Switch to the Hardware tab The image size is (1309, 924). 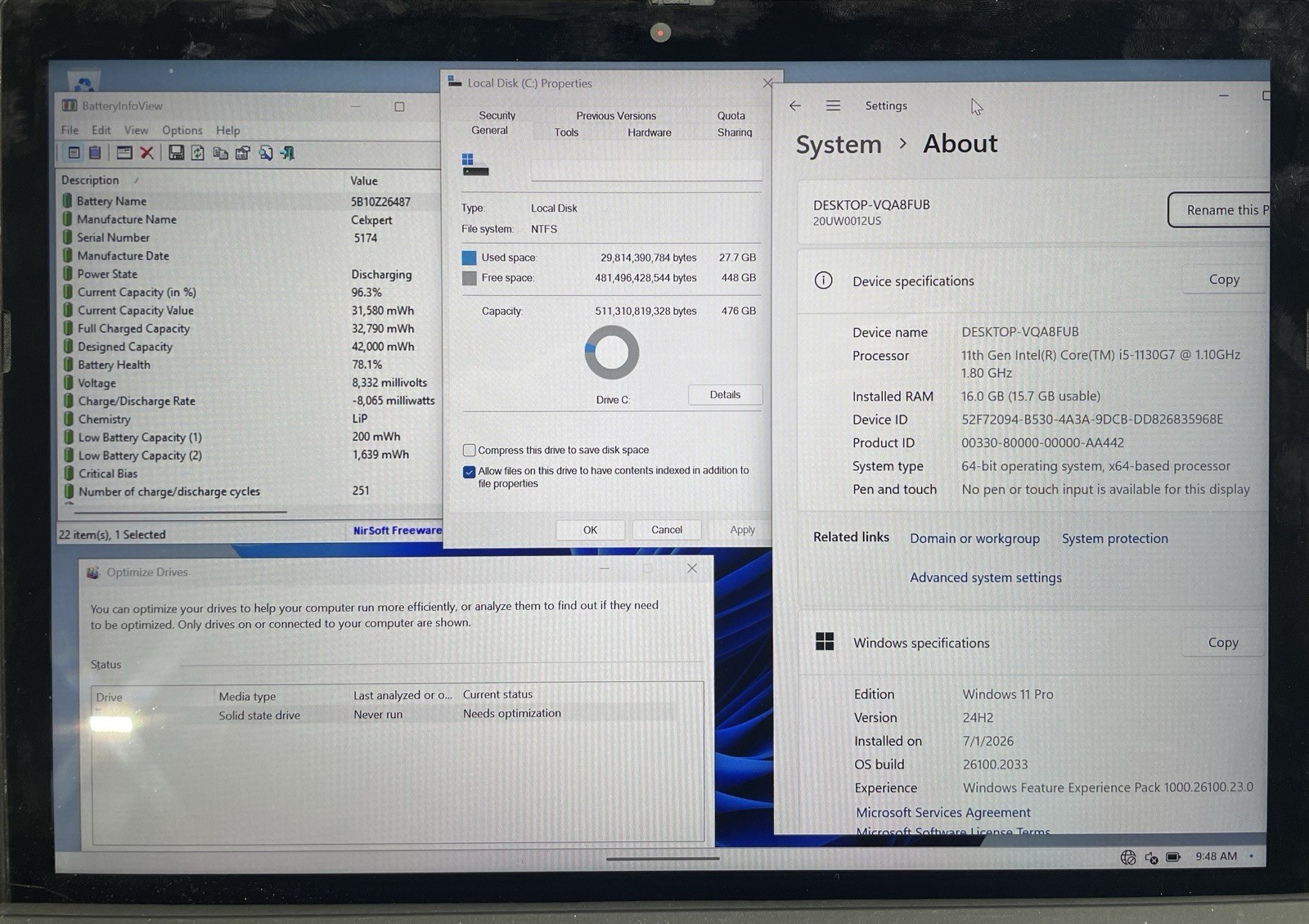click(650, 132)
